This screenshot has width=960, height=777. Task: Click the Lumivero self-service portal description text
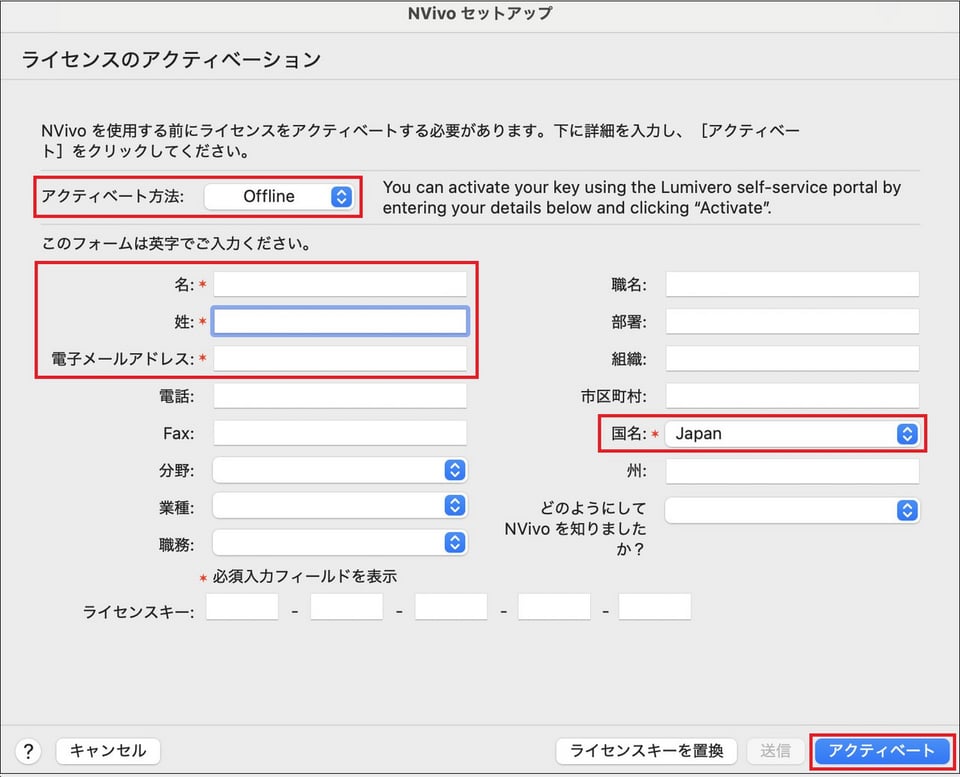642,197
